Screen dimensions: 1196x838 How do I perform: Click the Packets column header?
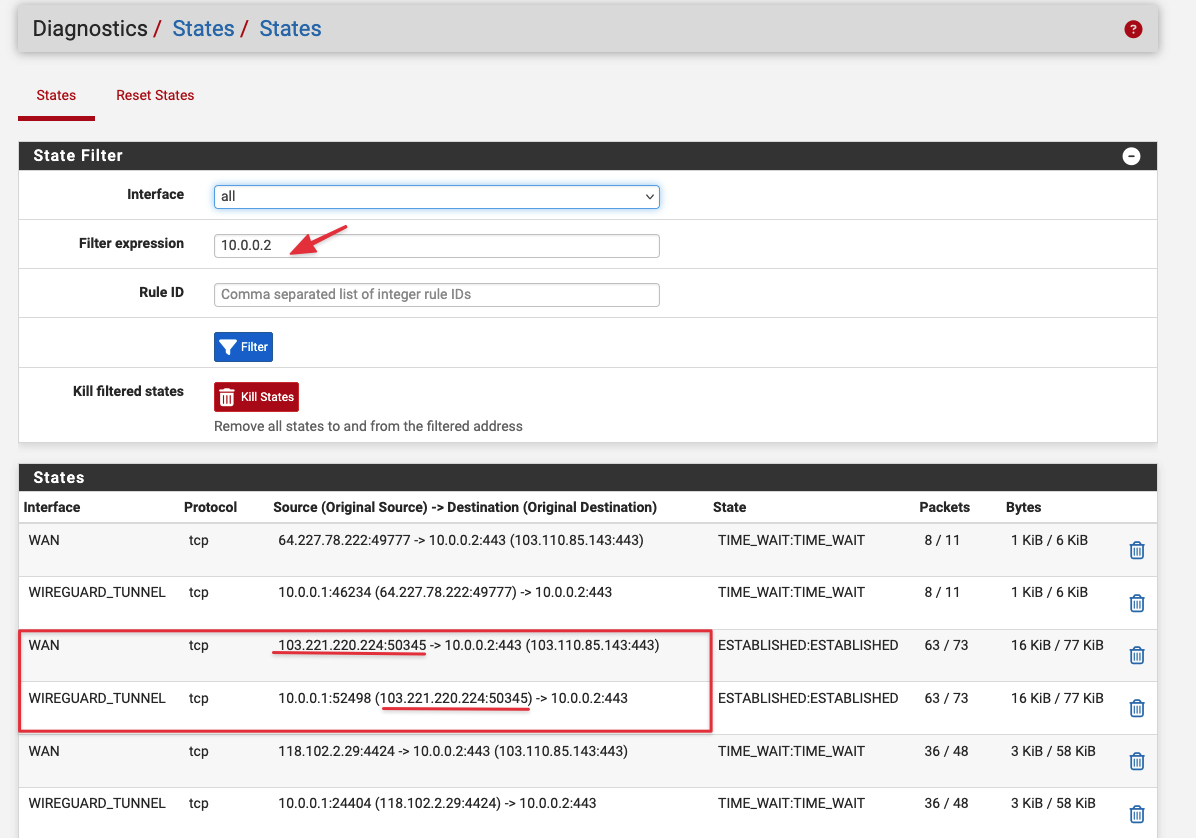(x=944, y=508)
